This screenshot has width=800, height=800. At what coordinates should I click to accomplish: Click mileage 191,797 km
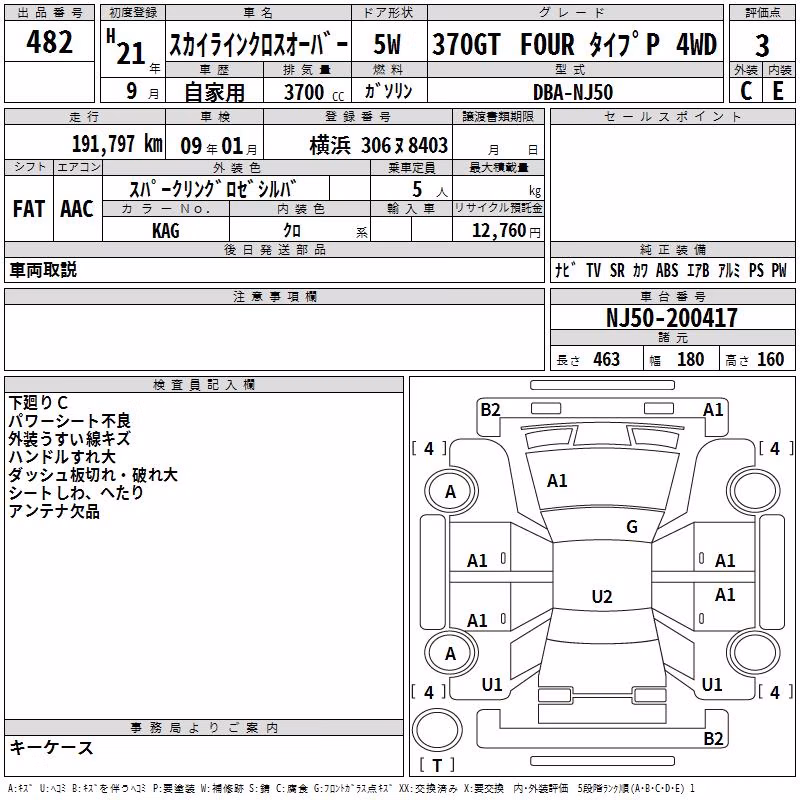[117, 144]
